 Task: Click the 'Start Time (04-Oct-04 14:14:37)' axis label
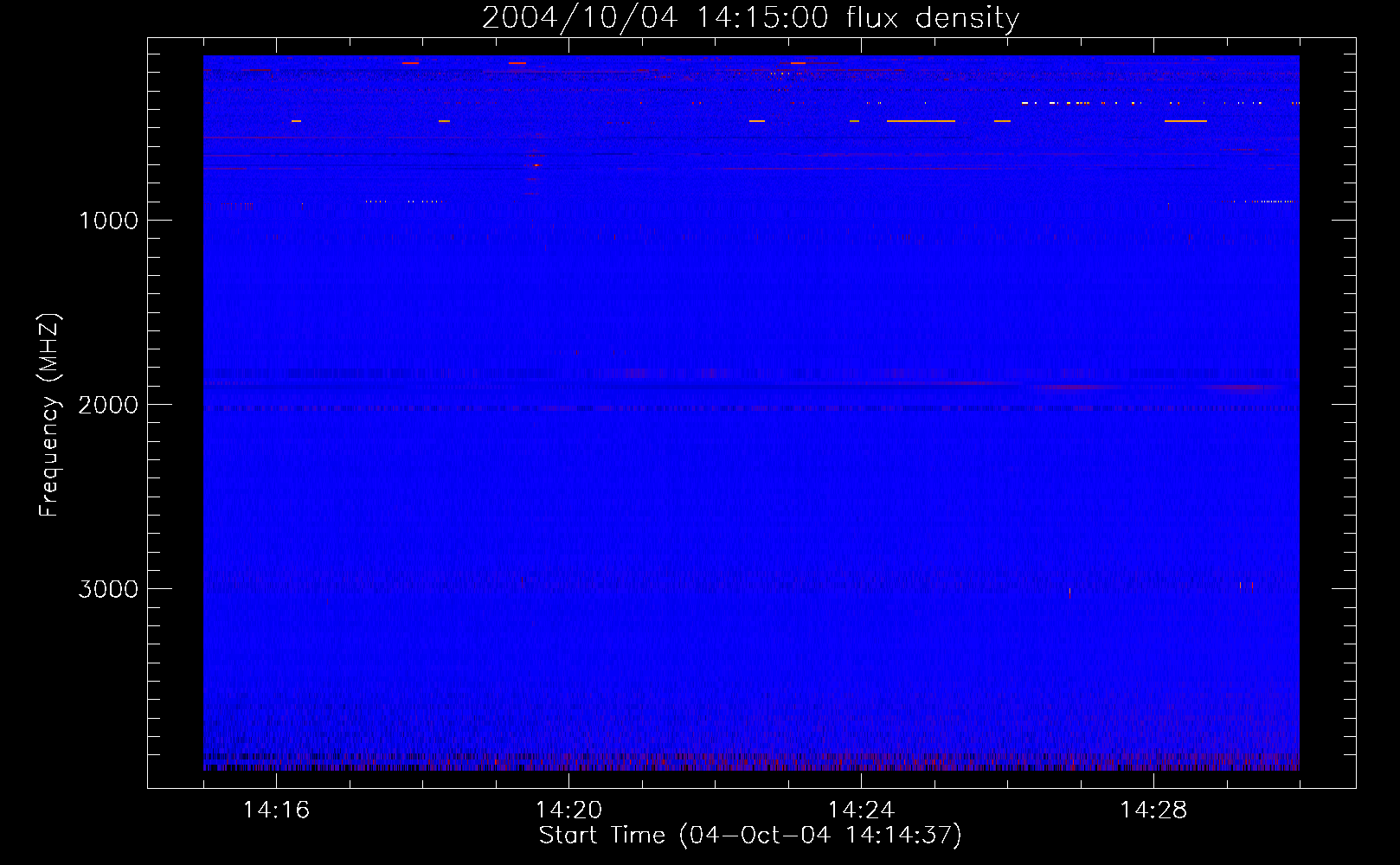pyautogui.click(x=750, y=836)
